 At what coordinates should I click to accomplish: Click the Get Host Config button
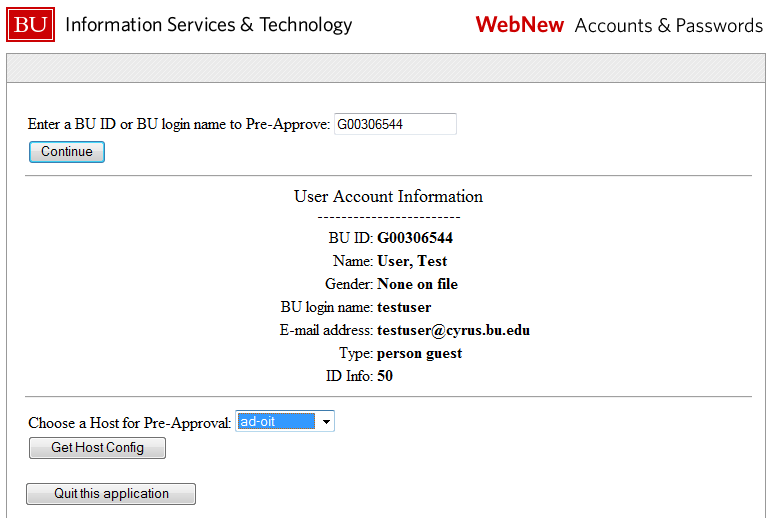pos(97,448)
